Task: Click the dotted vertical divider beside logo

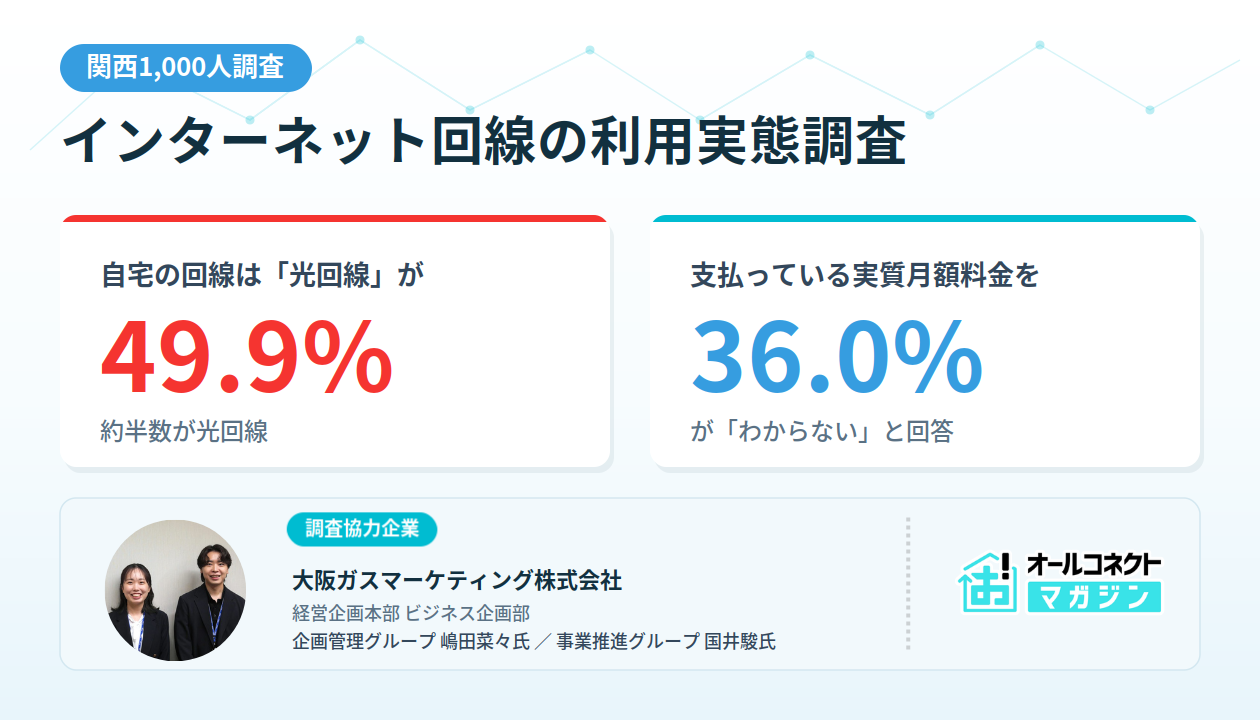Action: pyautogui.click(x=908, y=584)
